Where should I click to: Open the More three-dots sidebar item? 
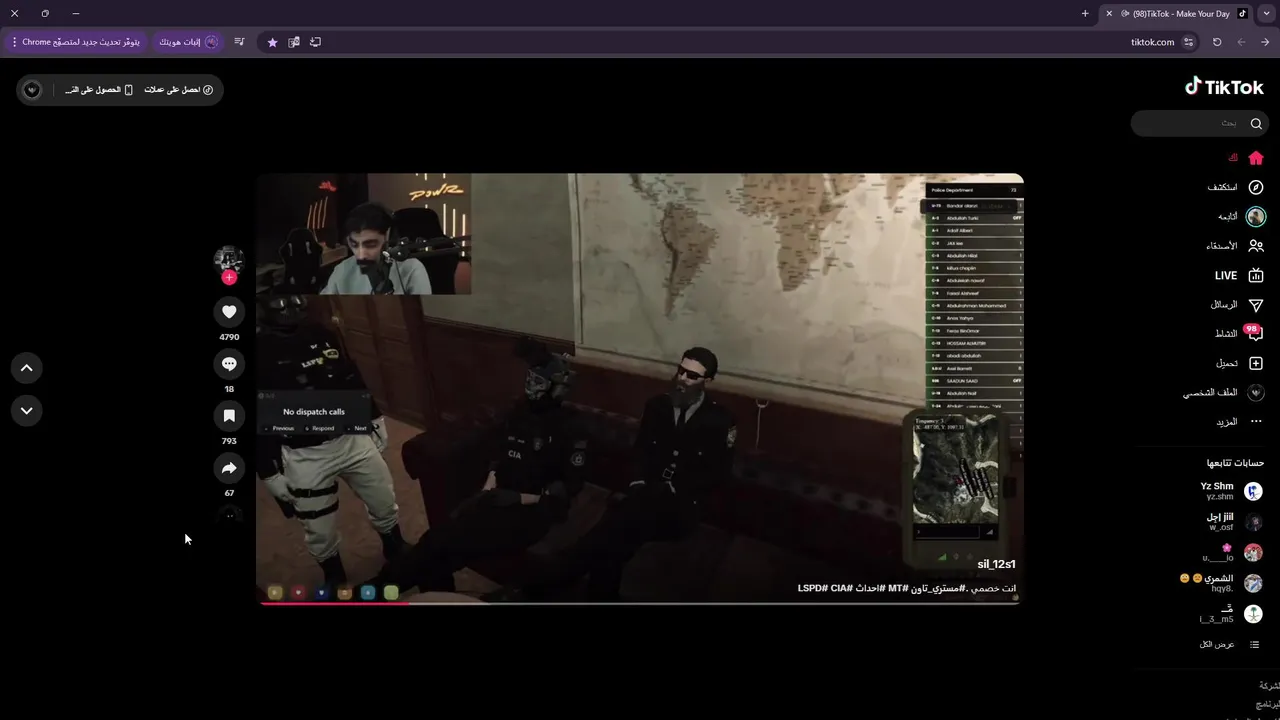click(x=1256, y=422)
